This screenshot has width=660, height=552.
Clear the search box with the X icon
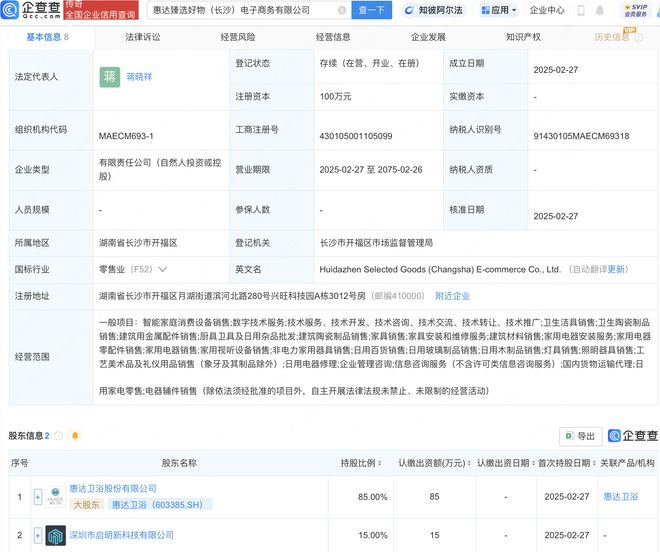341,10
